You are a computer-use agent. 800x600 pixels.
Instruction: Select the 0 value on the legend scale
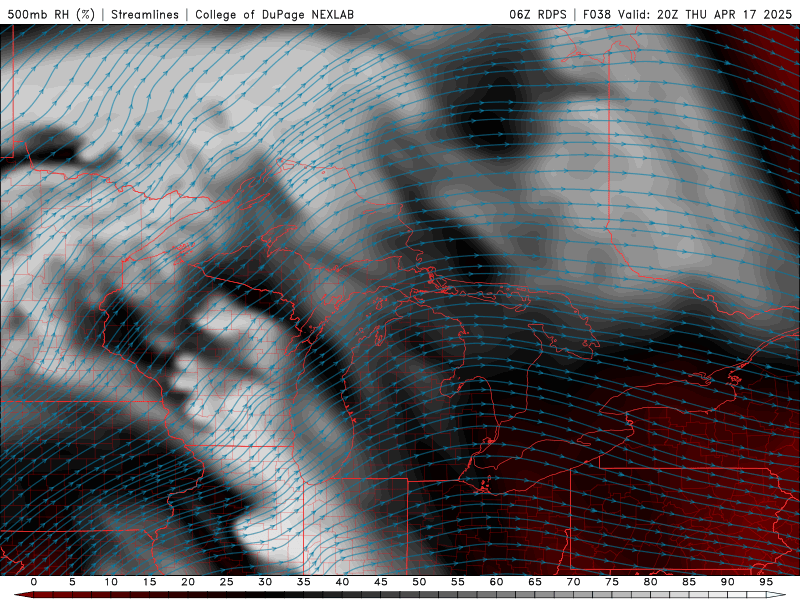tap(34, 582)
